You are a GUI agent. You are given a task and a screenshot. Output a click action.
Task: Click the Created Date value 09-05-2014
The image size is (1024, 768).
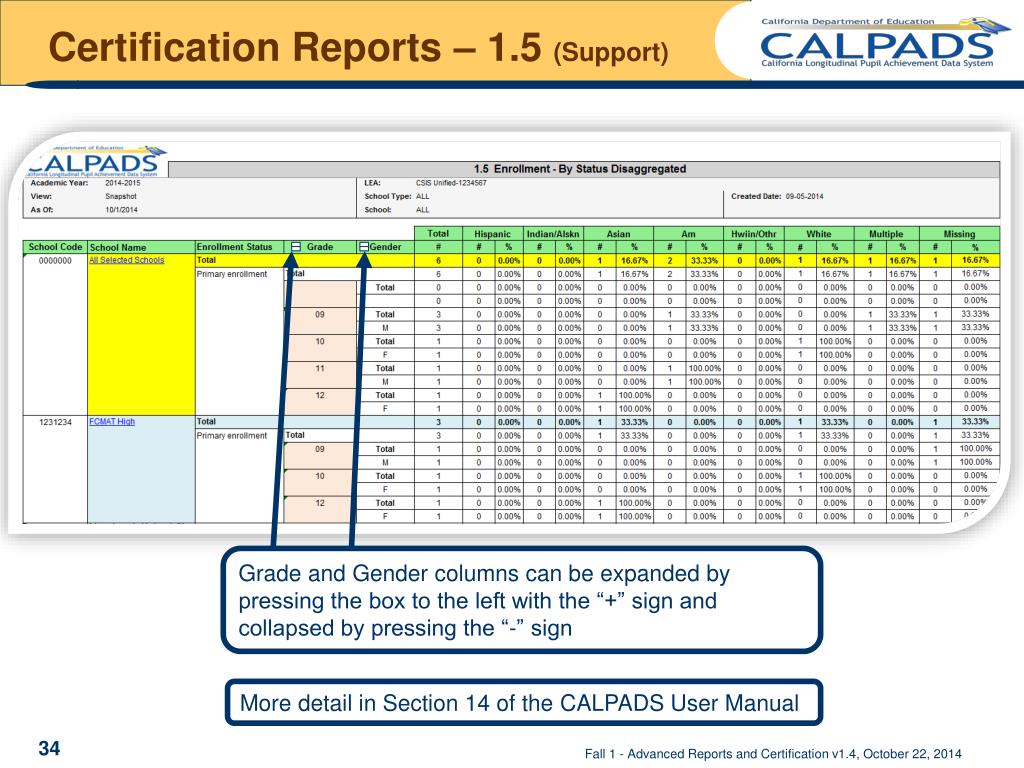tap(805, 196)
